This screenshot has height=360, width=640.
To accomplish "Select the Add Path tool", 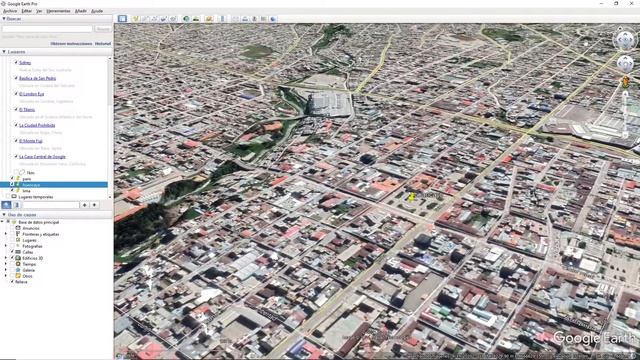I will pos(154,19).
